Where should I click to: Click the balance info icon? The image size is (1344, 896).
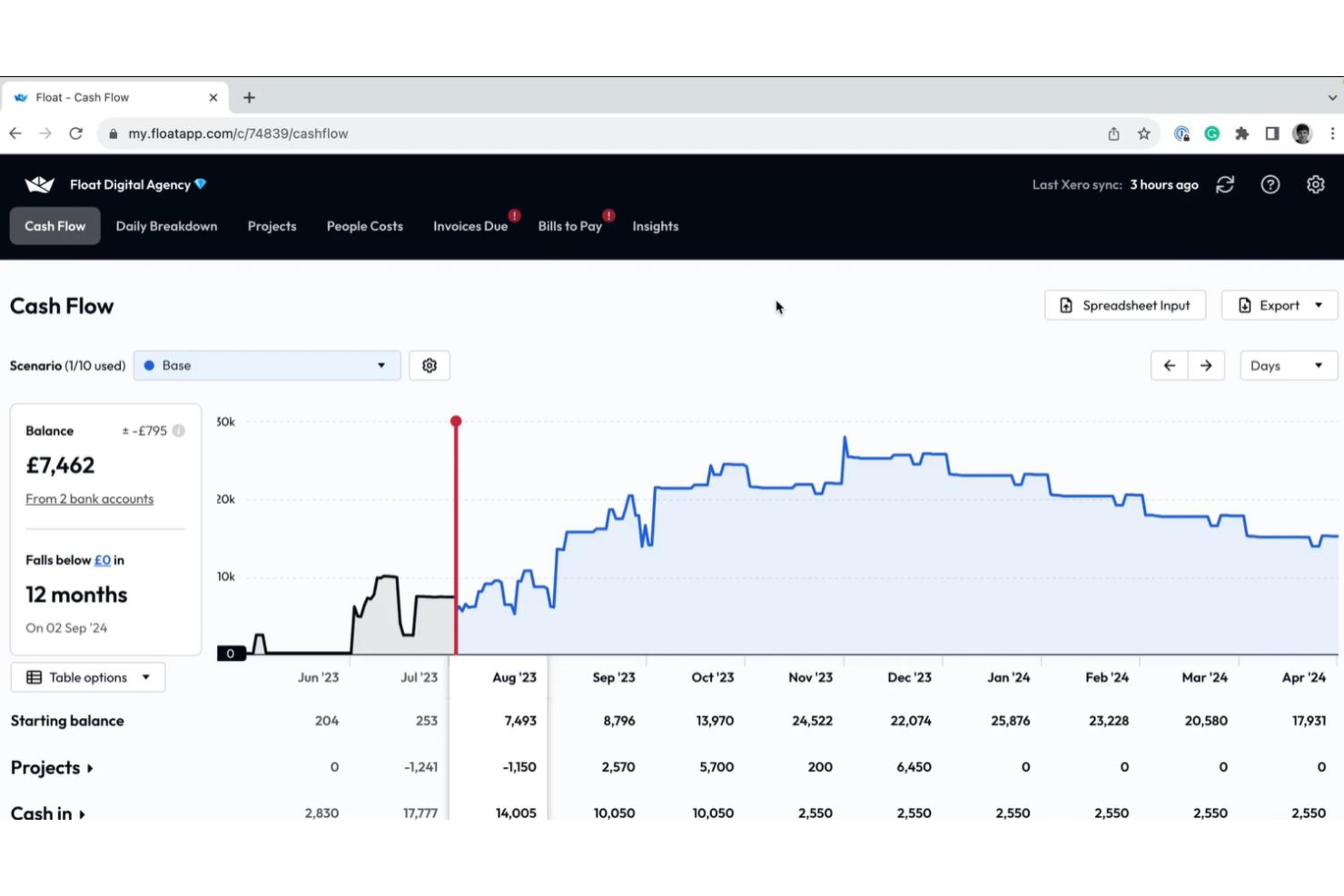(179, 430)
